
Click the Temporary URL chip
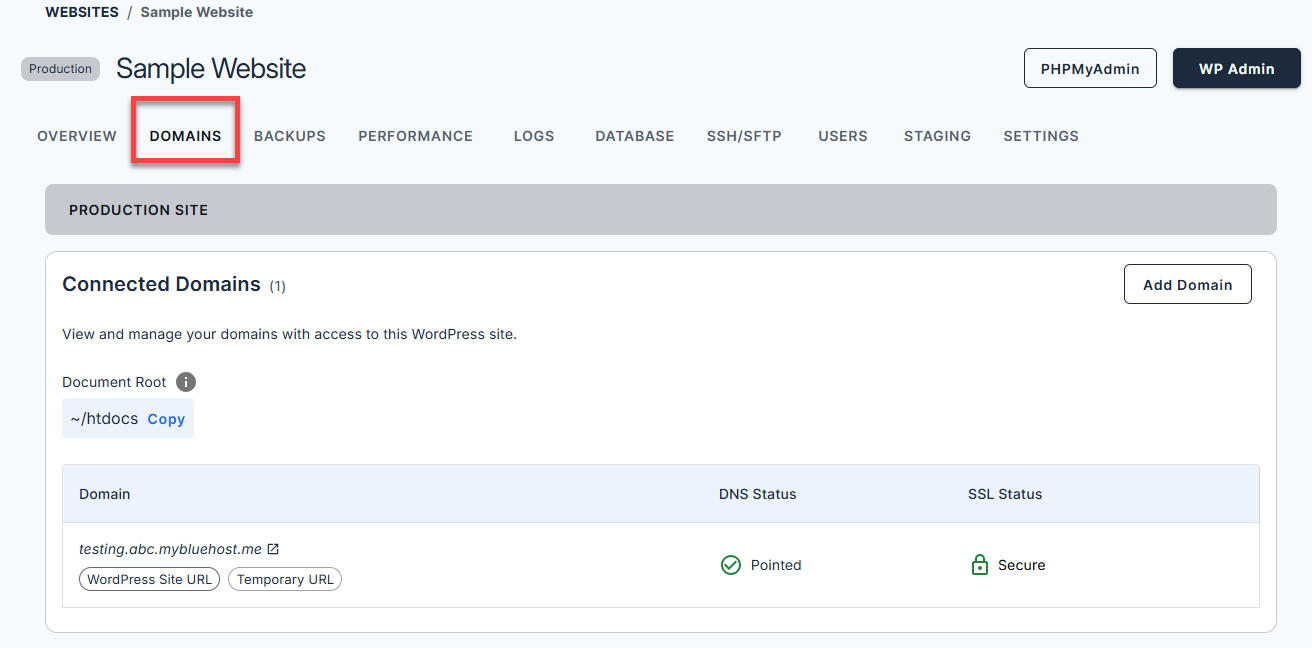tap(284, 579)
